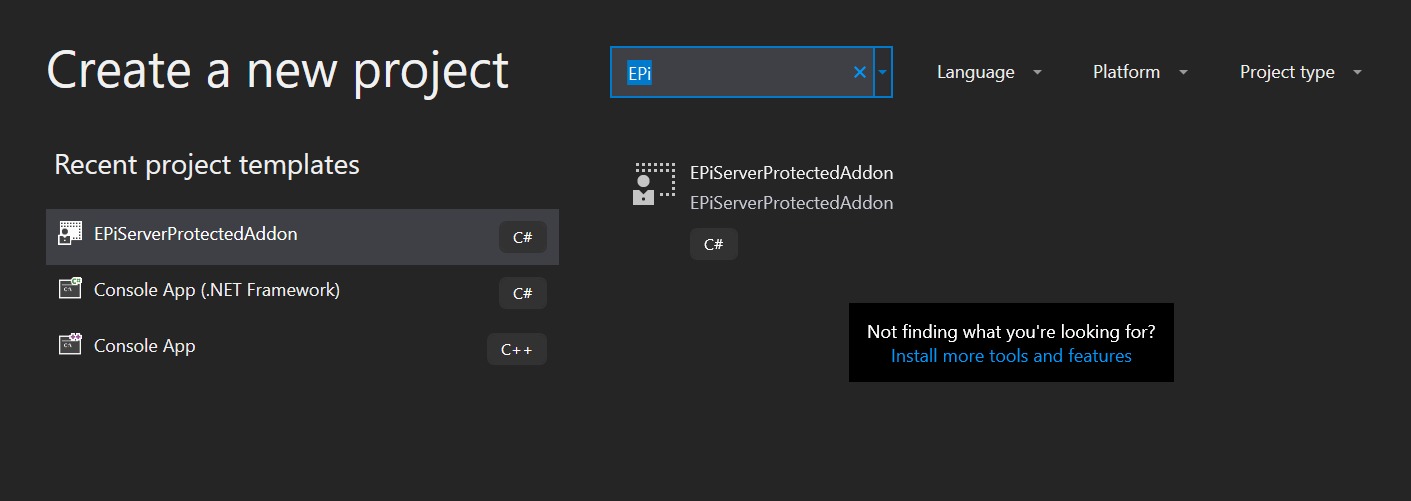Select the EPiServerProtectedAddon search result title
1411x501 pixels.
pos(791,173)
